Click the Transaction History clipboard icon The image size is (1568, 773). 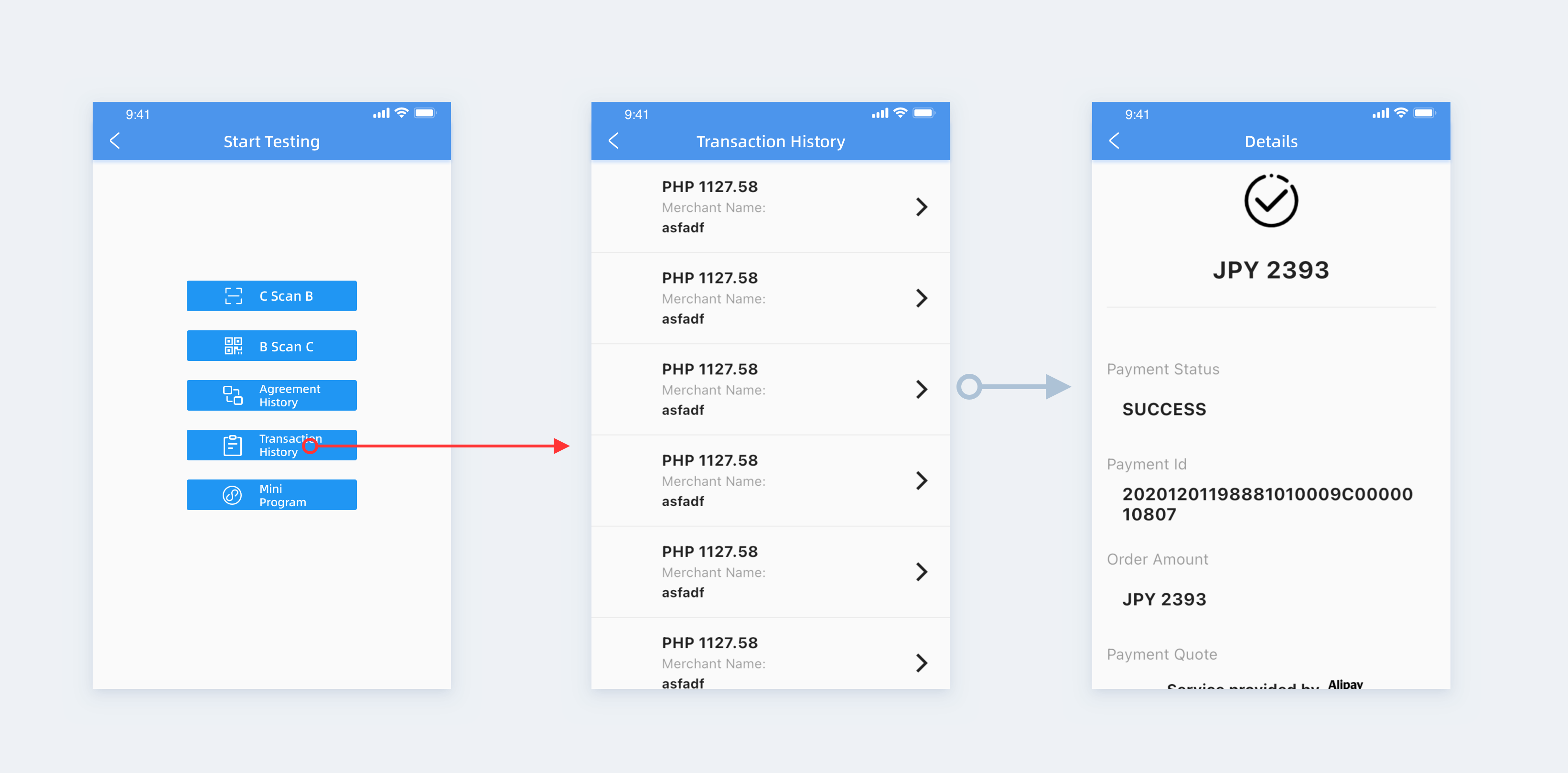tap(233, 445)
